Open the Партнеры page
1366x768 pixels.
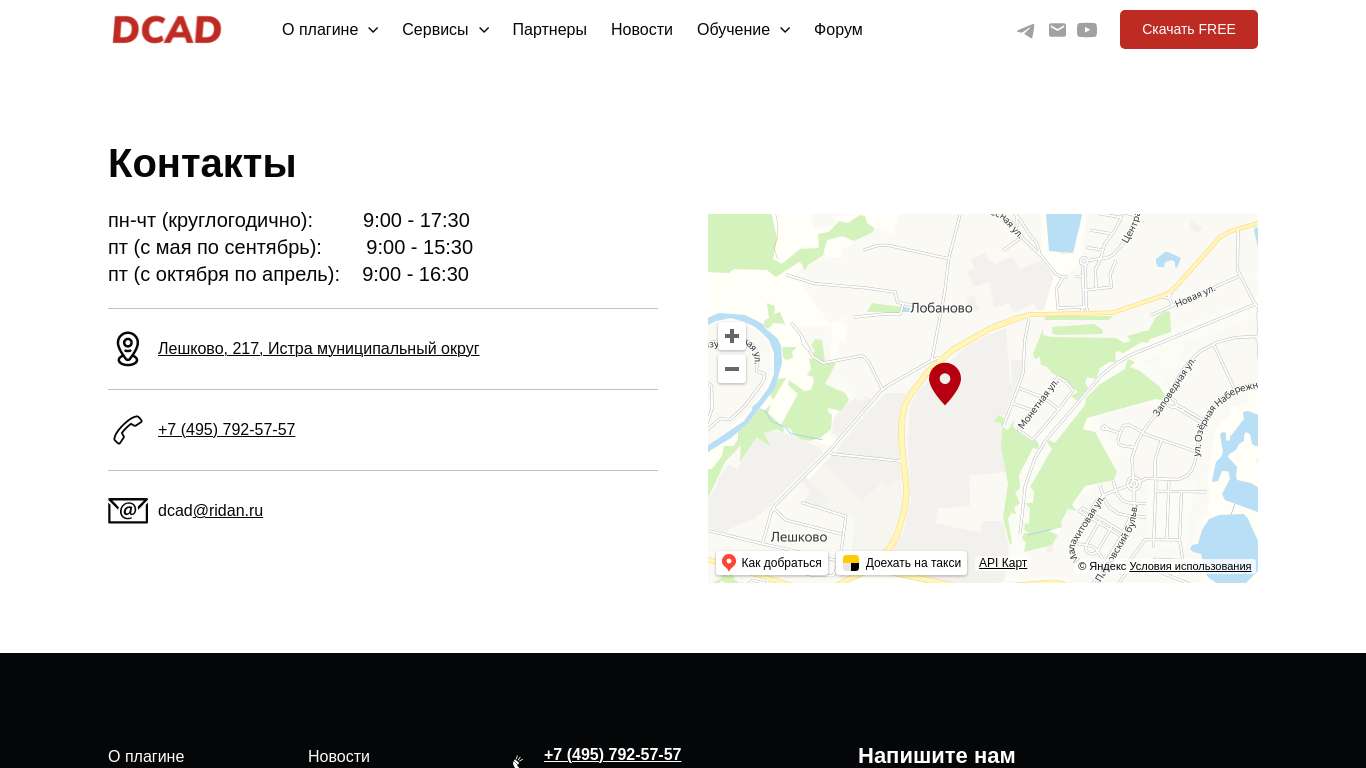pyautogui.click(x=550, y=30)
